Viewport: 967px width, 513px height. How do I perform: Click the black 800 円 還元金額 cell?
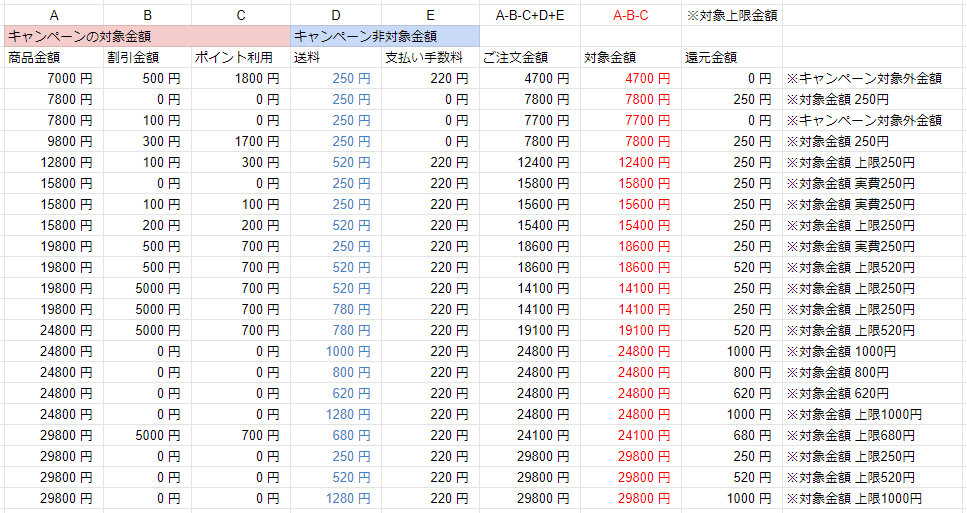tap(731, 372)
